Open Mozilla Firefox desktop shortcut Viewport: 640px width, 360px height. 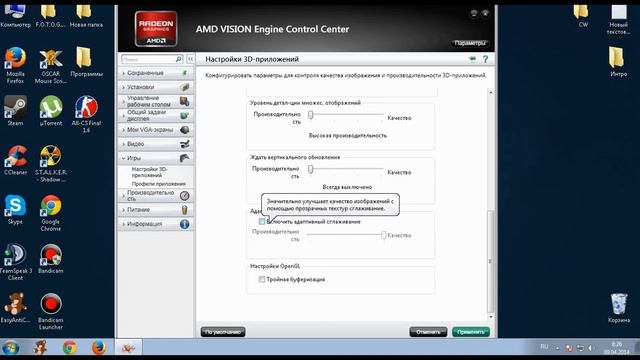(x=16, y=64)
